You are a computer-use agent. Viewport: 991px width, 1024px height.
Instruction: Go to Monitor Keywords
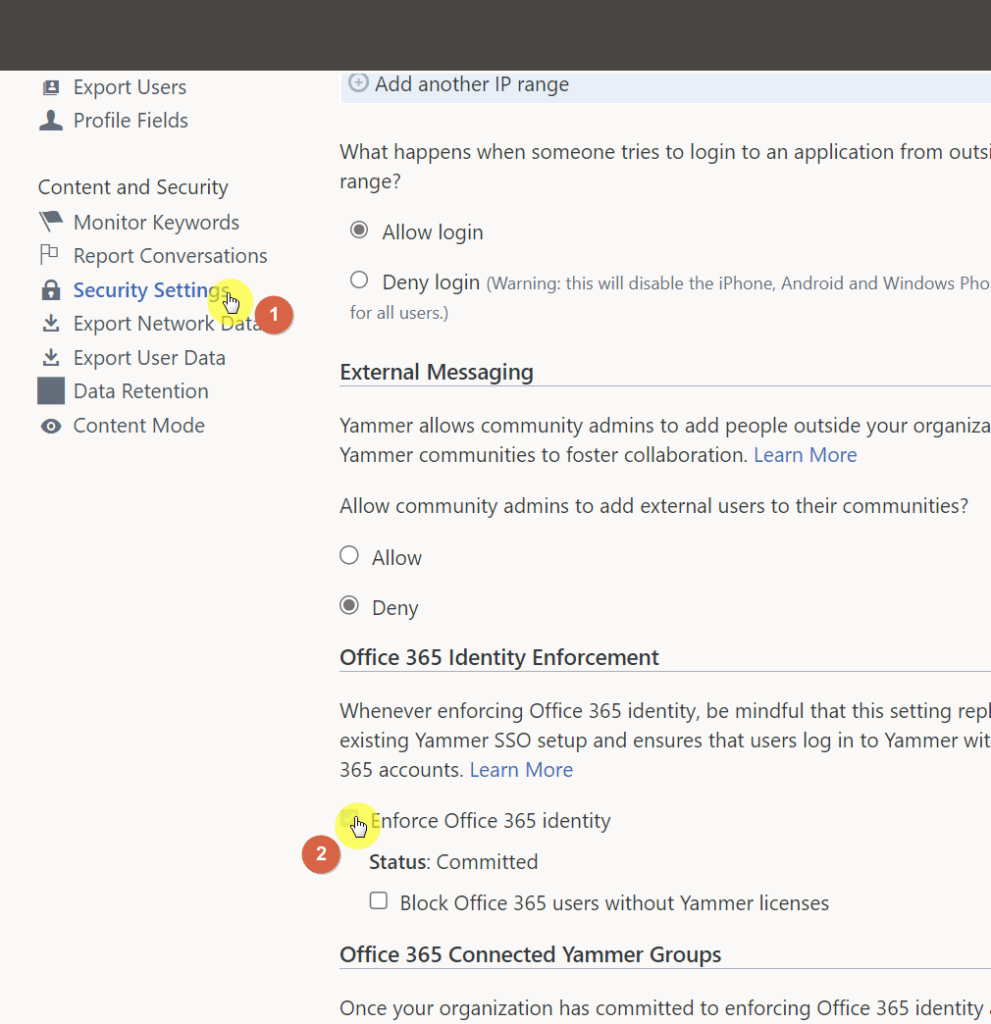(156, 223)
